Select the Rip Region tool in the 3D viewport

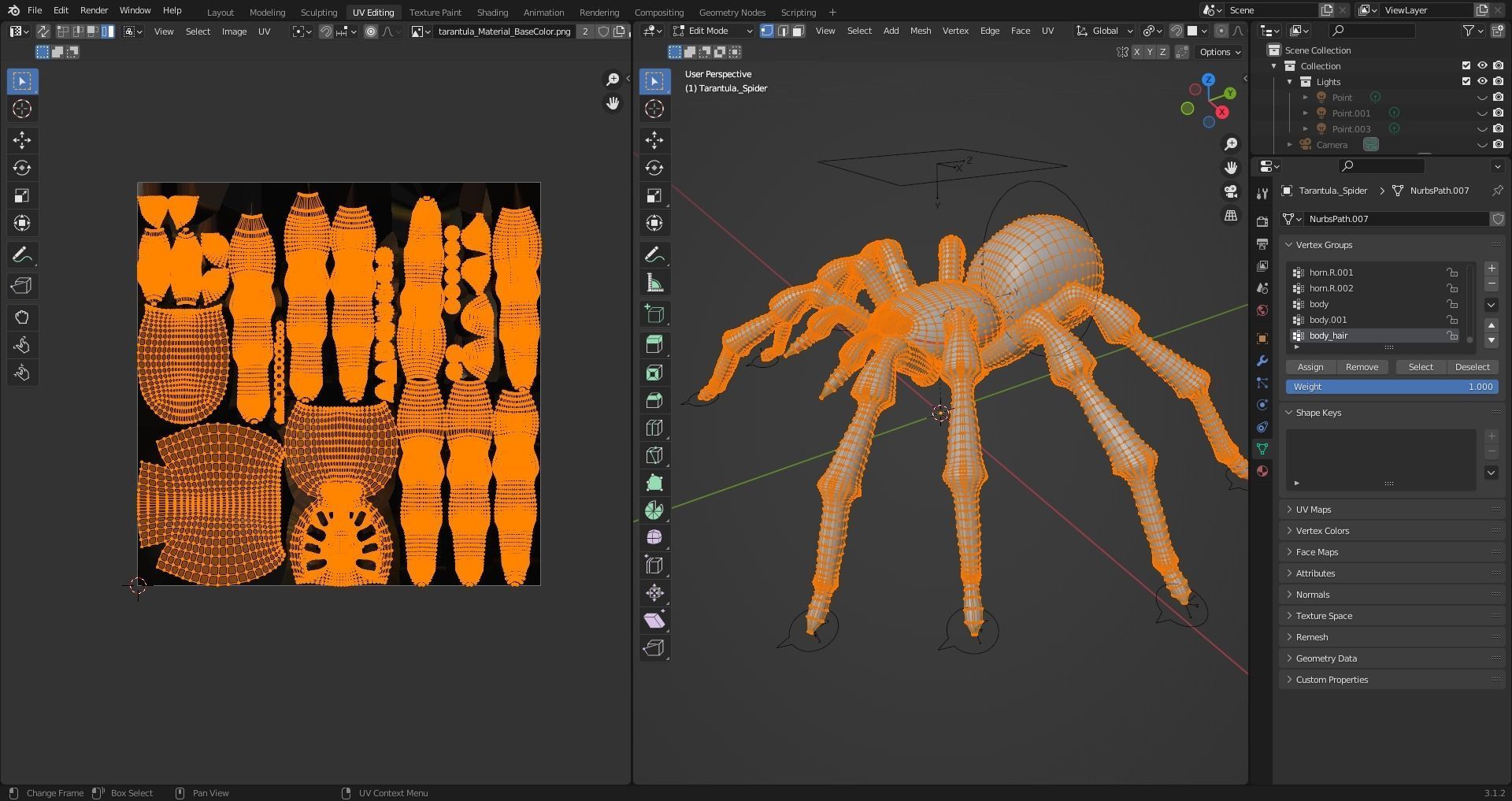click(654, 647)
